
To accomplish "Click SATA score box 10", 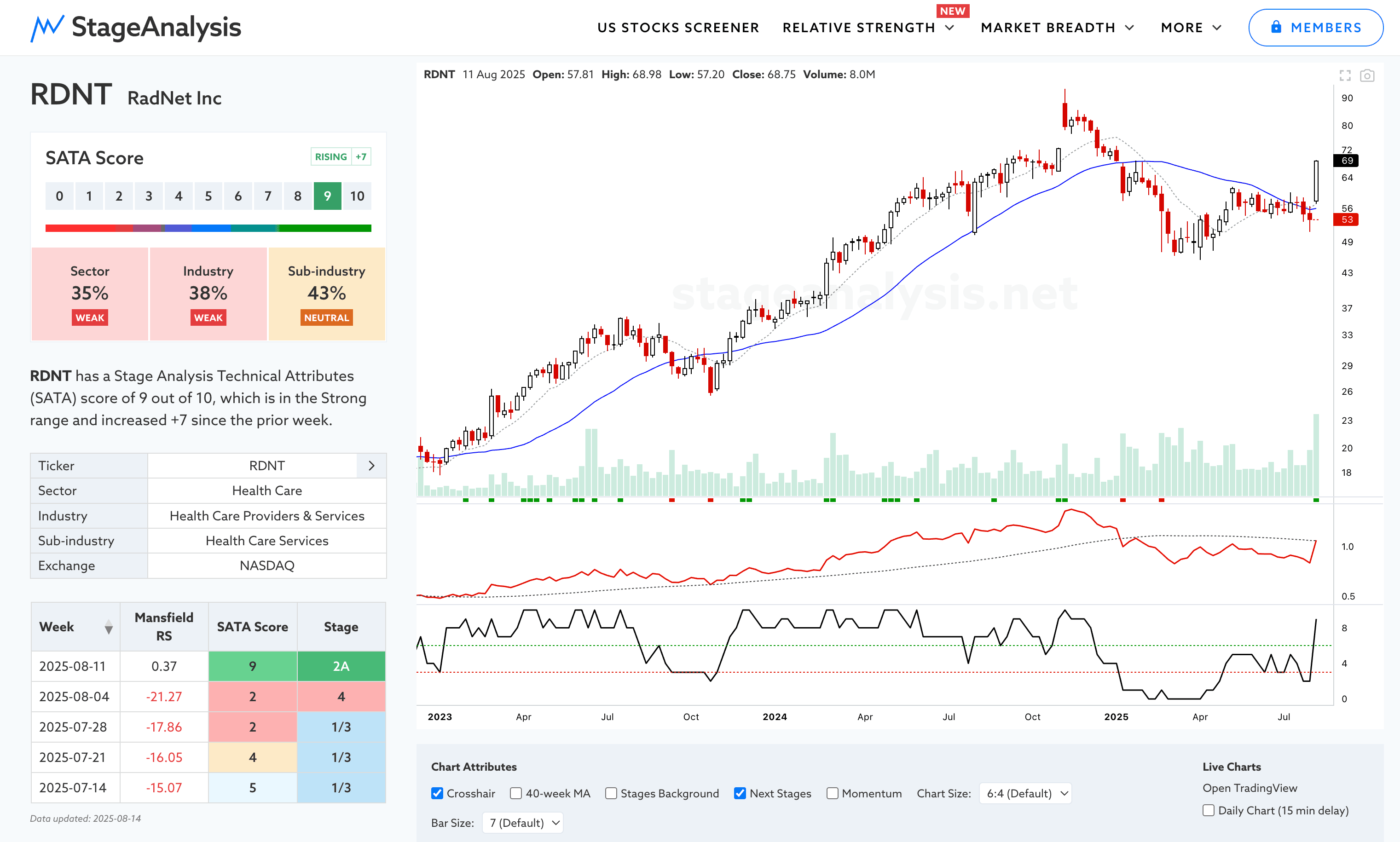I will tap(357, 196).
